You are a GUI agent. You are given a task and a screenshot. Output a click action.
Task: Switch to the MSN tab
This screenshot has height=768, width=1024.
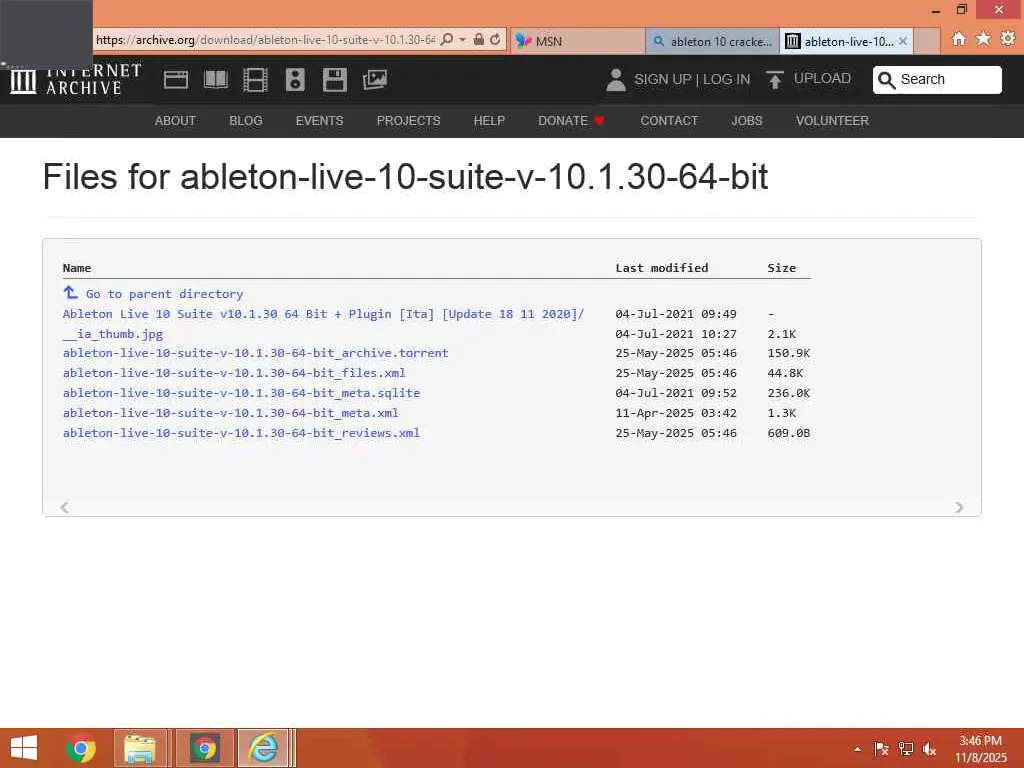click(x=577, y=41)
